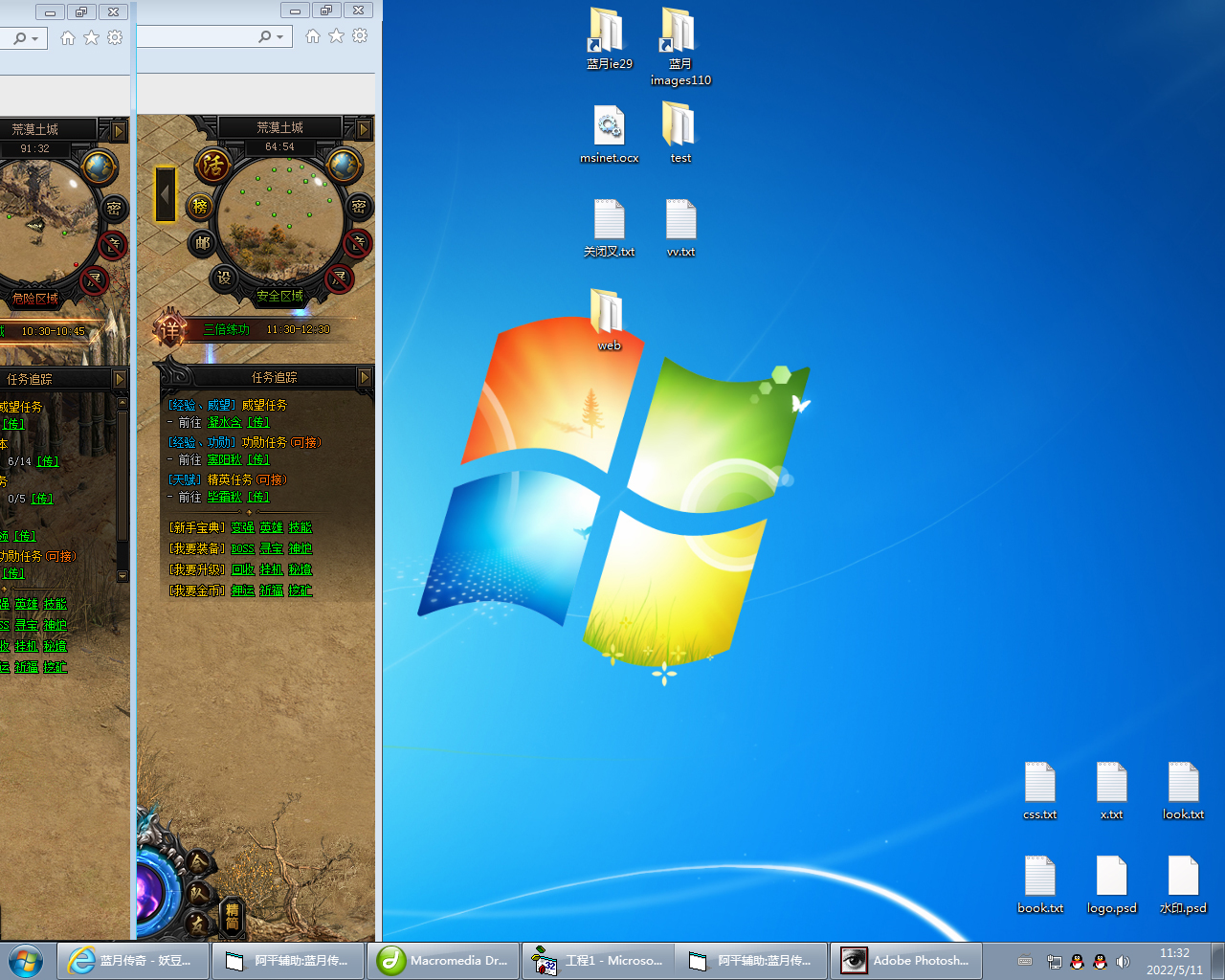Toggle the 音 sound icon in left game window

click(x=113, y=245)
